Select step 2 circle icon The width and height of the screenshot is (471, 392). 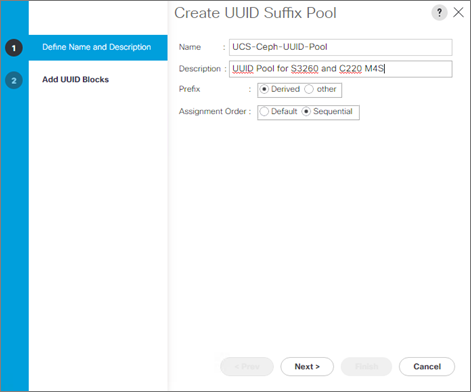14,80
